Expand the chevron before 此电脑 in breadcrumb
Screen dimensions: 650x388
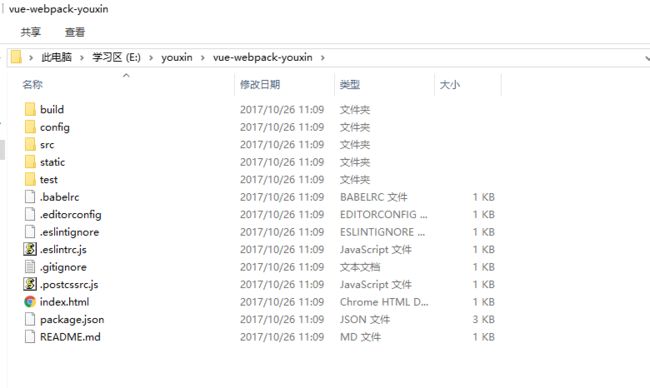(x=31, y=58)
